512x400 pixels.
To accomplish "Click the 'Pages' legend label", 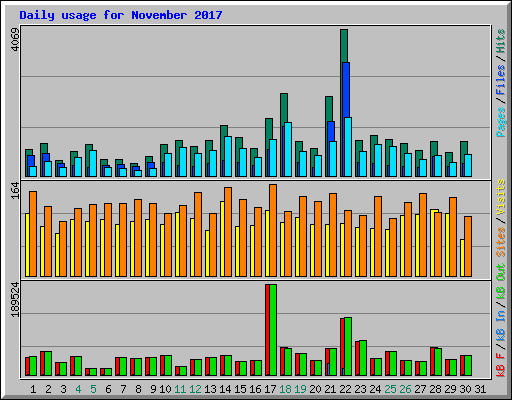I will click(501, 122).
